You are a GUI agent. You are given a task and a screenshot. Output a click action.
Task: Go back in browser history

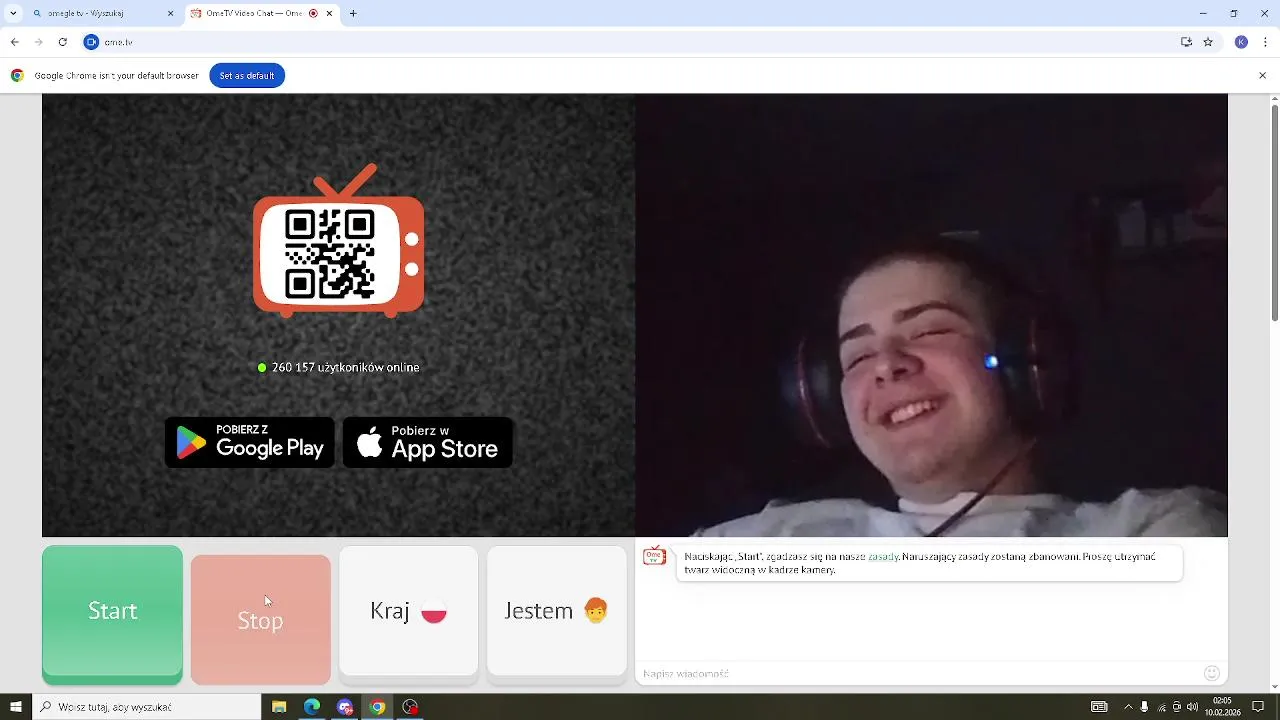[x=14, y=42]
